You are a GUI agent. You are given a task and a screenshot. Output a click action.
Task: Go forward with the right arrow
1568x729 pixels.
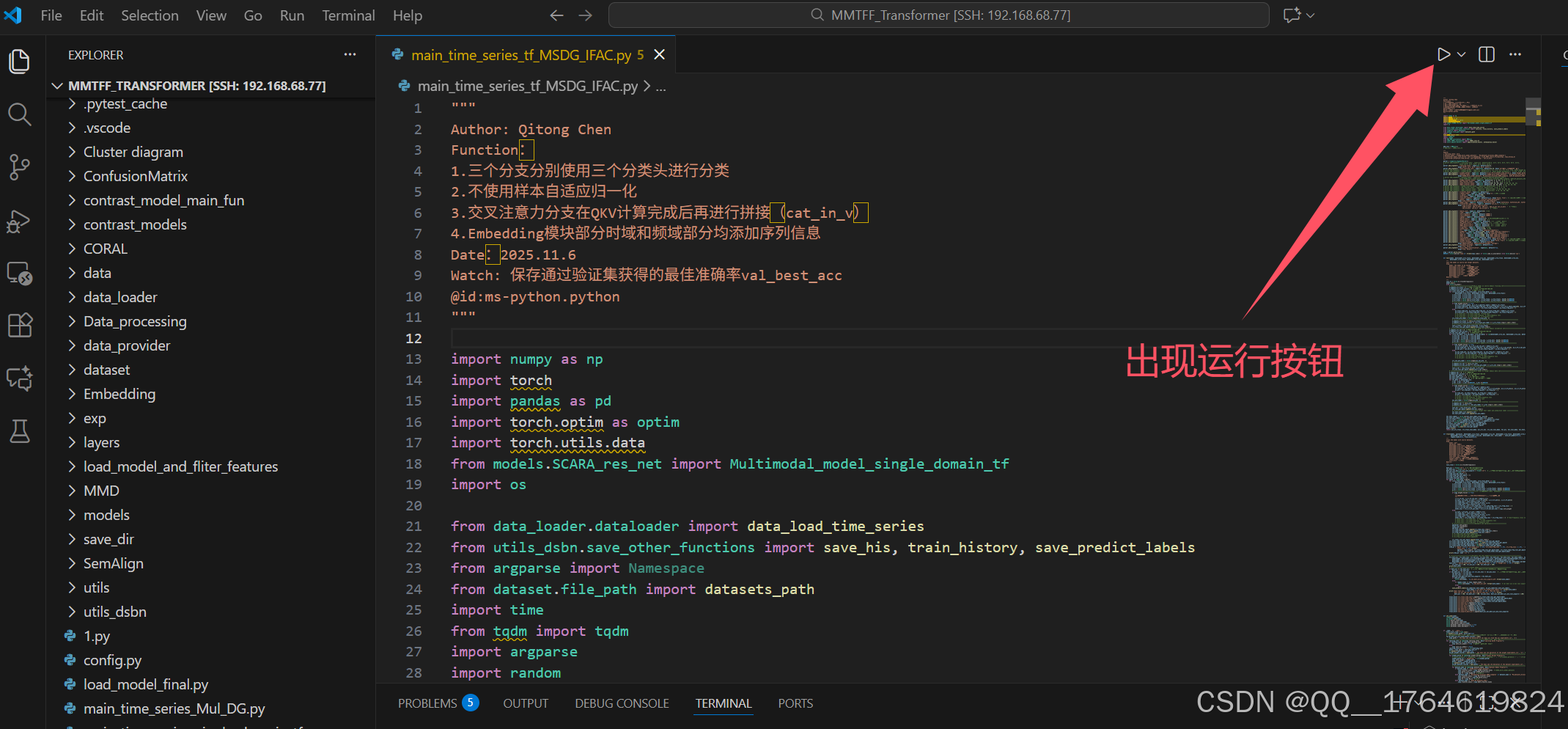coord(585,15)
